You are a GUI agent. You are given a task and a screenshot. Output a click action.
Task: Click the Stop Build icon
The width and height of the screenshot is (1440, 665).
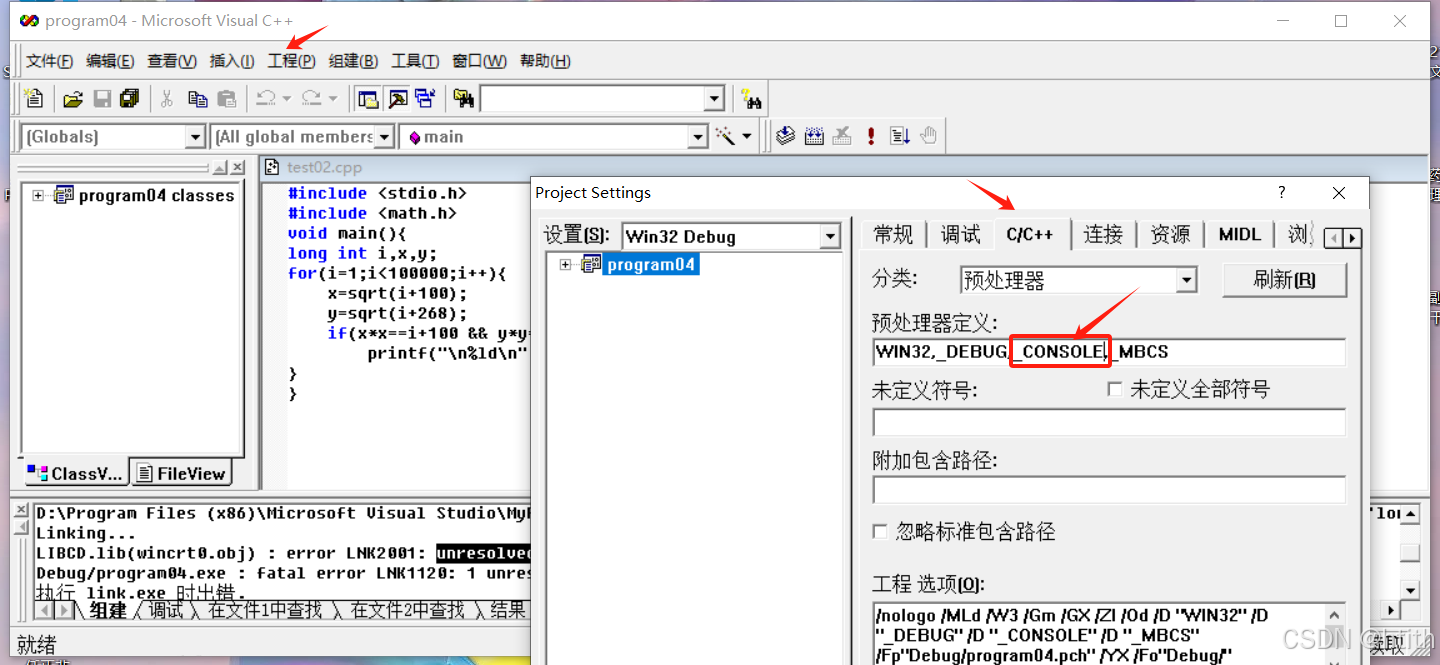click(x=842, y=136)
